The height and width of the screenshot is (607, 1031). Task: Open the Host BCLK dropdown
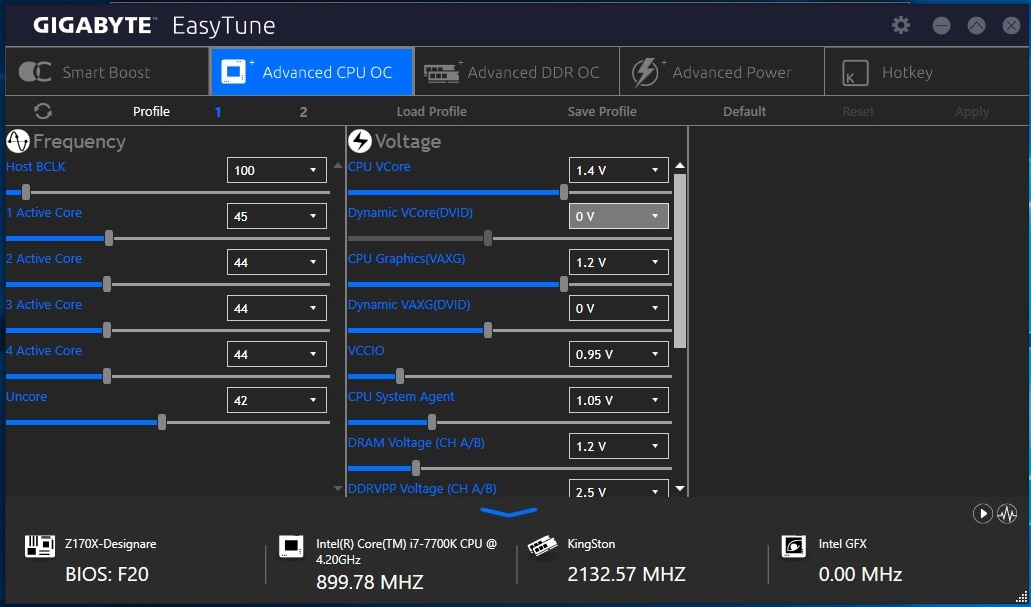(x=277, y=170)
